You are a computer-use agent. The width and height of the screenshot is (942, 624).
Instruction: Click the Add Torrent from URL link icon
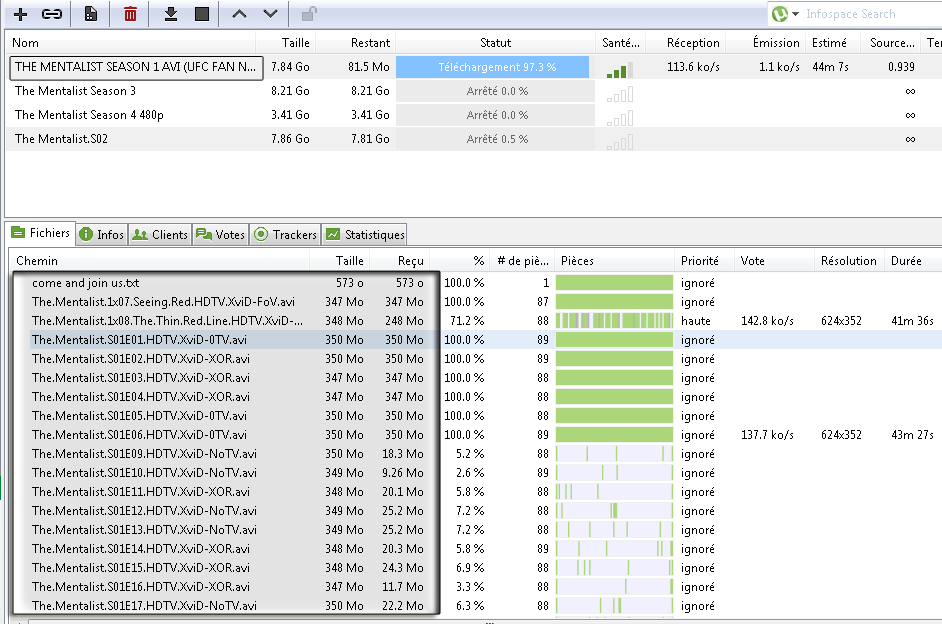pos(52,14)
